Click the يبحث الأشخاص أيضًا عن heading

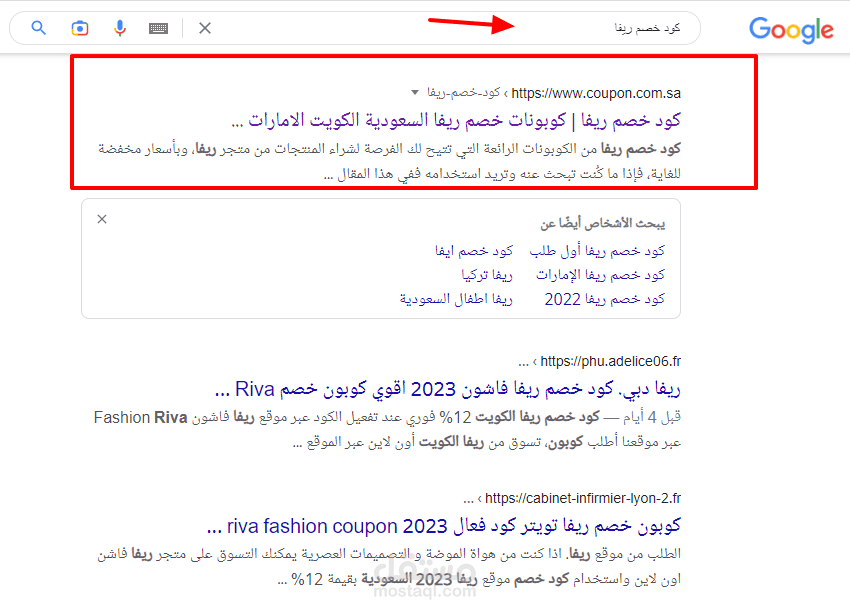602,223
